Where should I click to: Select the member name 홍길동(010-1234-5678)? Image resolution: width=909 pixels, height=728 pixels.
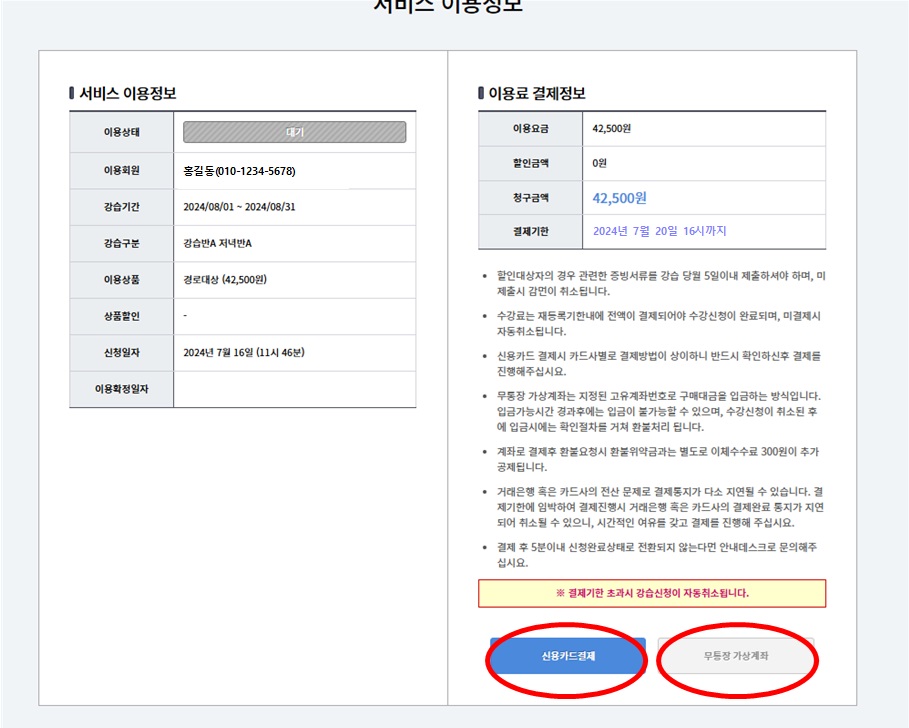pyautogui.click(x=239, y=171)
